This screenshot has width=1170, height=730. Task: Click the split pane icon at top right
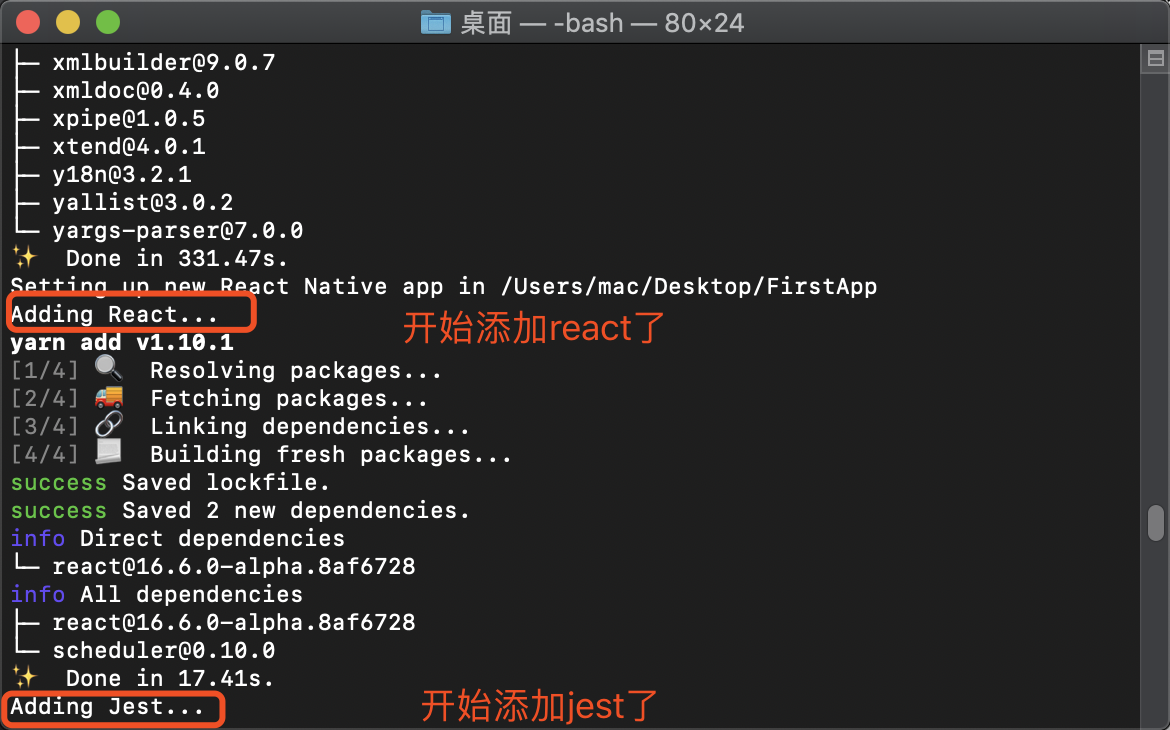(1155, 58)
